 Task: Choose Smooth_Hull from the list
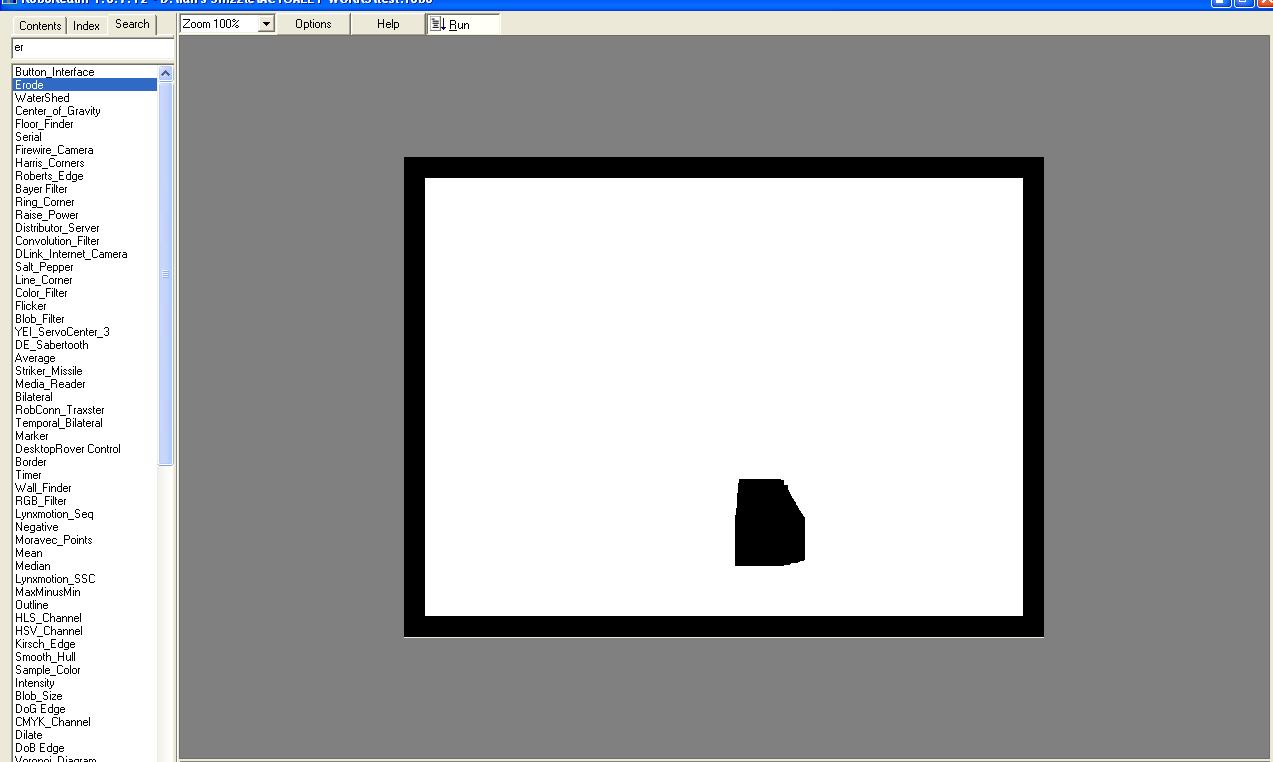click(45, 657)
